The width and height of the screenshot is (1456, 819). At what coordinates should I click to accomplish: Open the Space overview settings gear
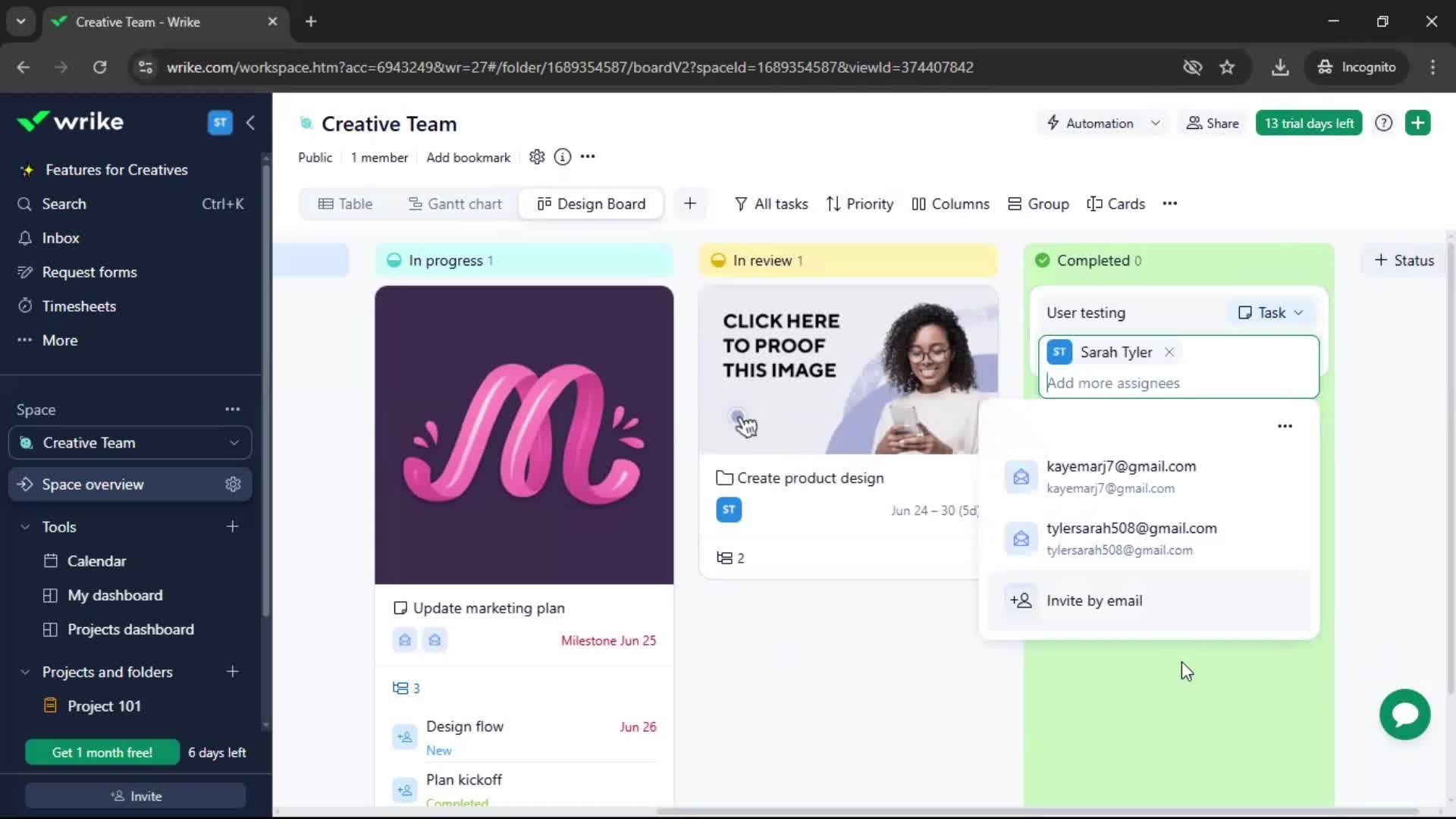233,485
